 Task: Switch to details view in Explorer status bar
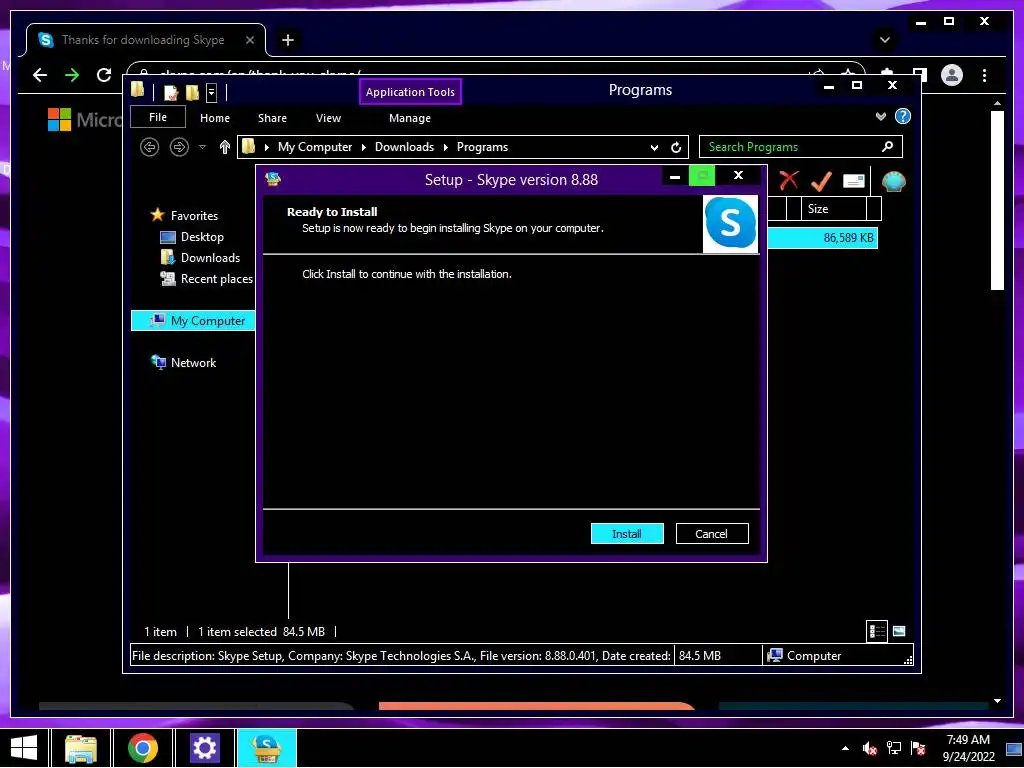click(x=876, y=631)
